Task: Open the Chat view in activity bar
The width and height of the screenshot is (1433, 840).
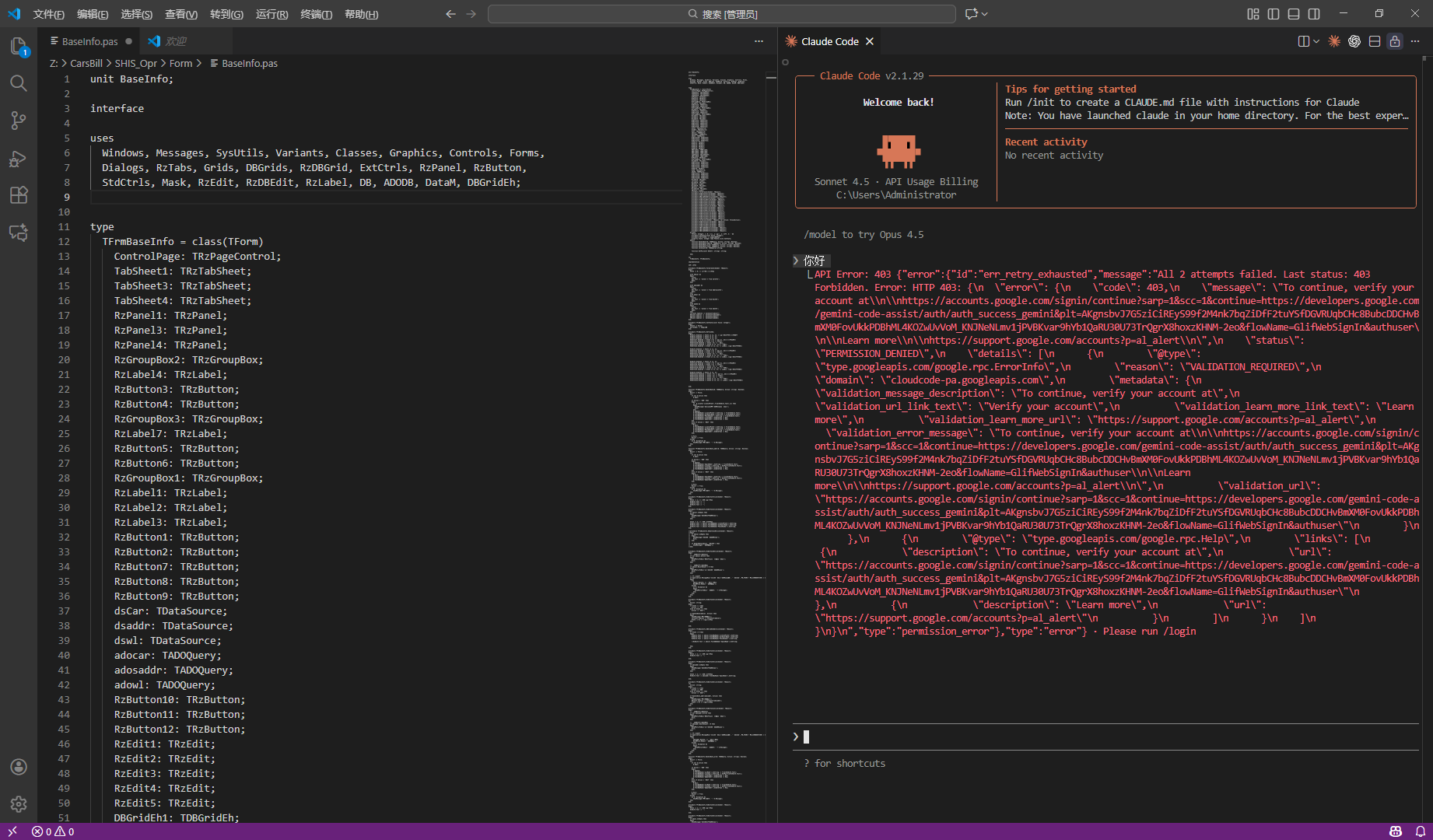Action: click(x=19, y=233)
